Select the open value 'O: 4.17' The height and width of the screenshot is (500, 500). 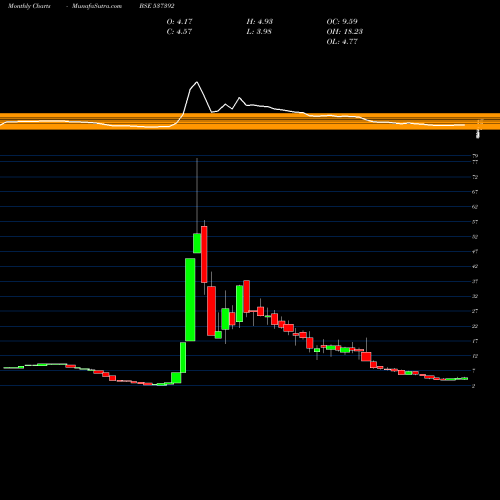pyautogui.click(x=179, y=22)
